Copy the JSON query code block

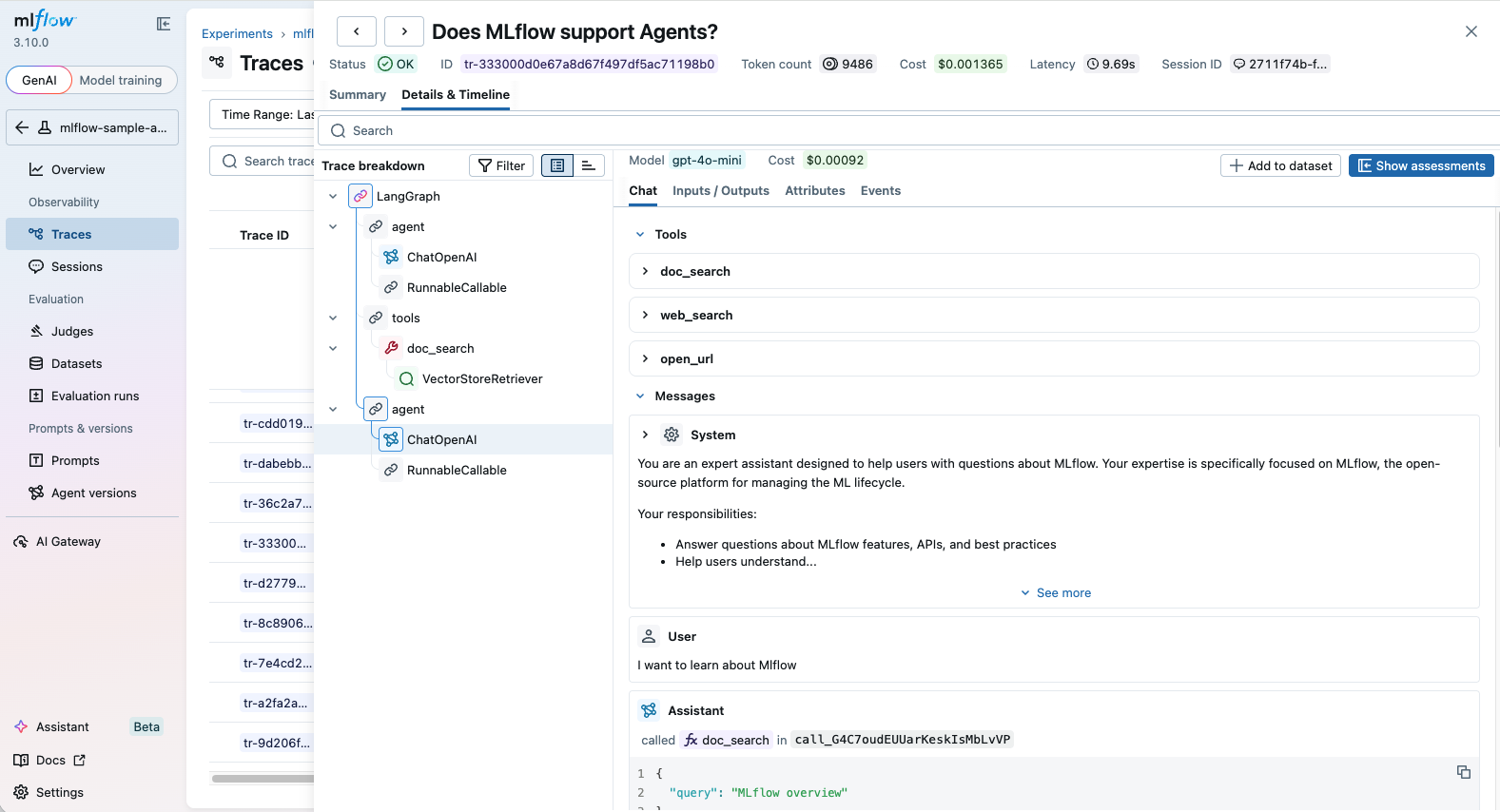coord(1464,772)
